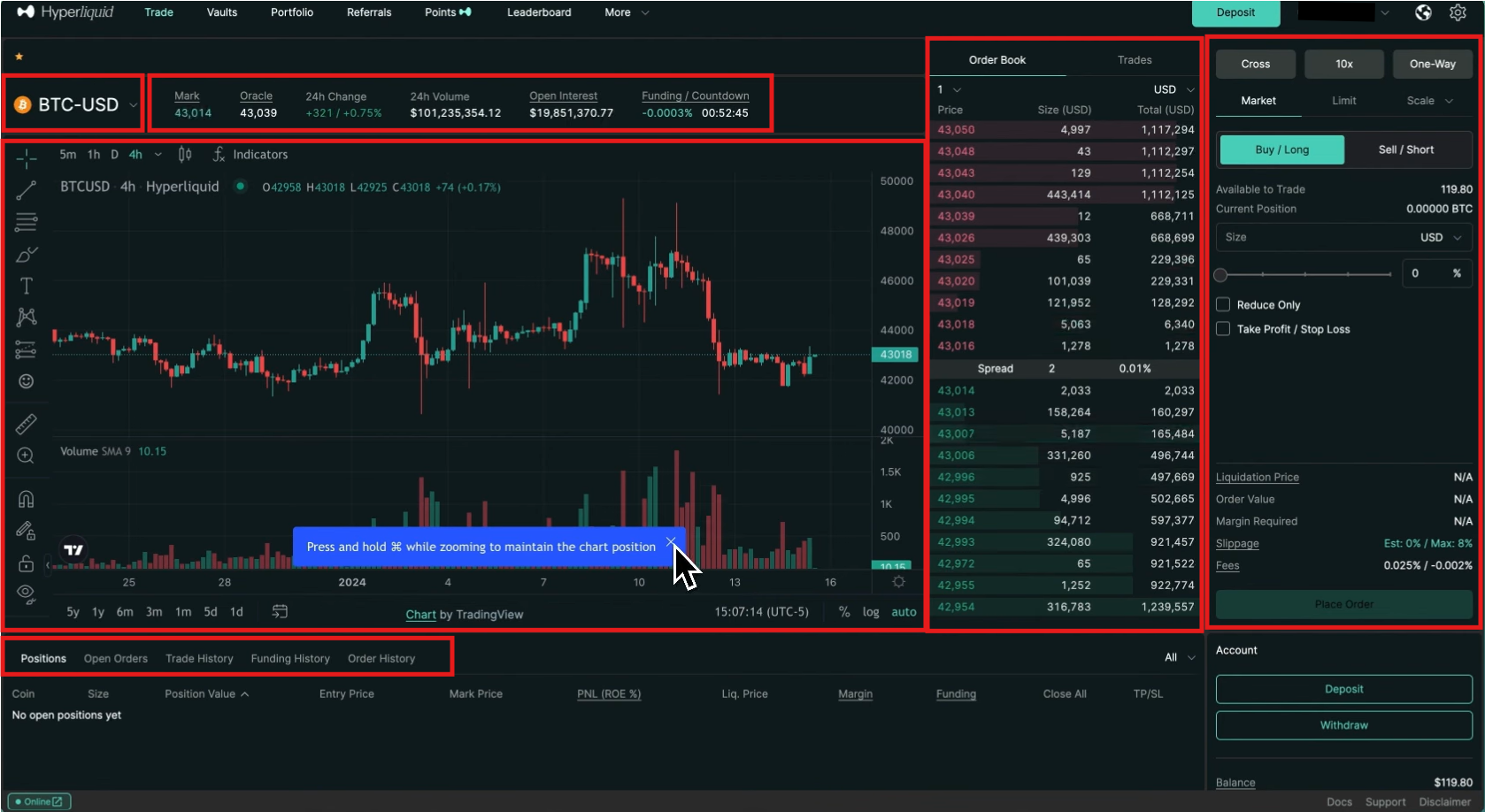Select the crosshair cursor tool
1485x812 pixels.
coord(26,157)
